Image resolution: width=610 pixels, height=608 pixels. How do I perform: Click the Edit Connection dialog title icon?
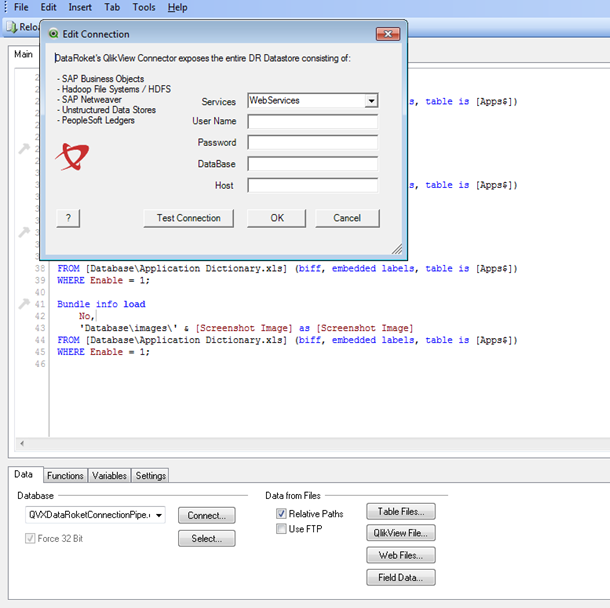53,34
